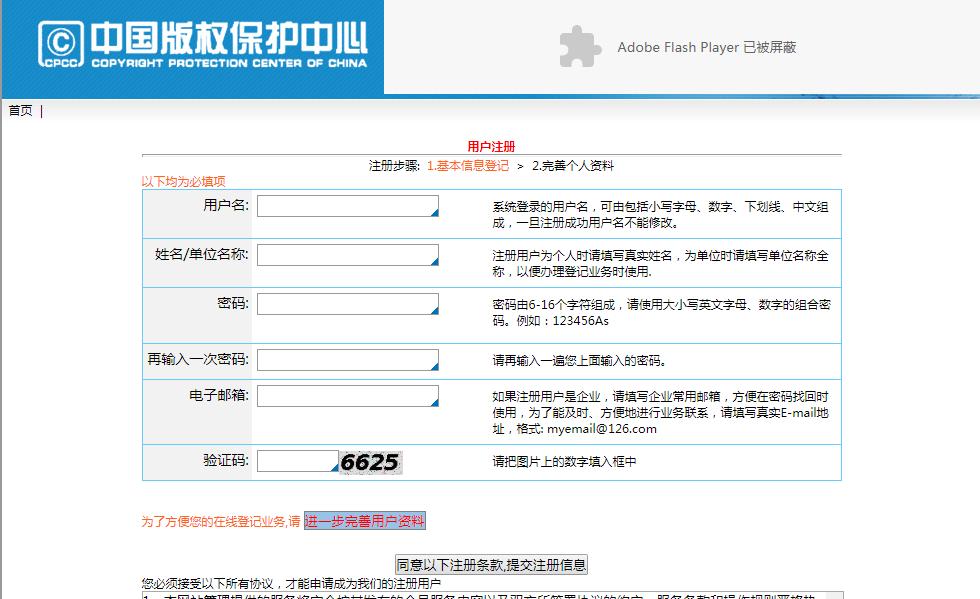
Task: Click the 同意以下注册条款,提交注册信息 button
Action: click(491, 563)
